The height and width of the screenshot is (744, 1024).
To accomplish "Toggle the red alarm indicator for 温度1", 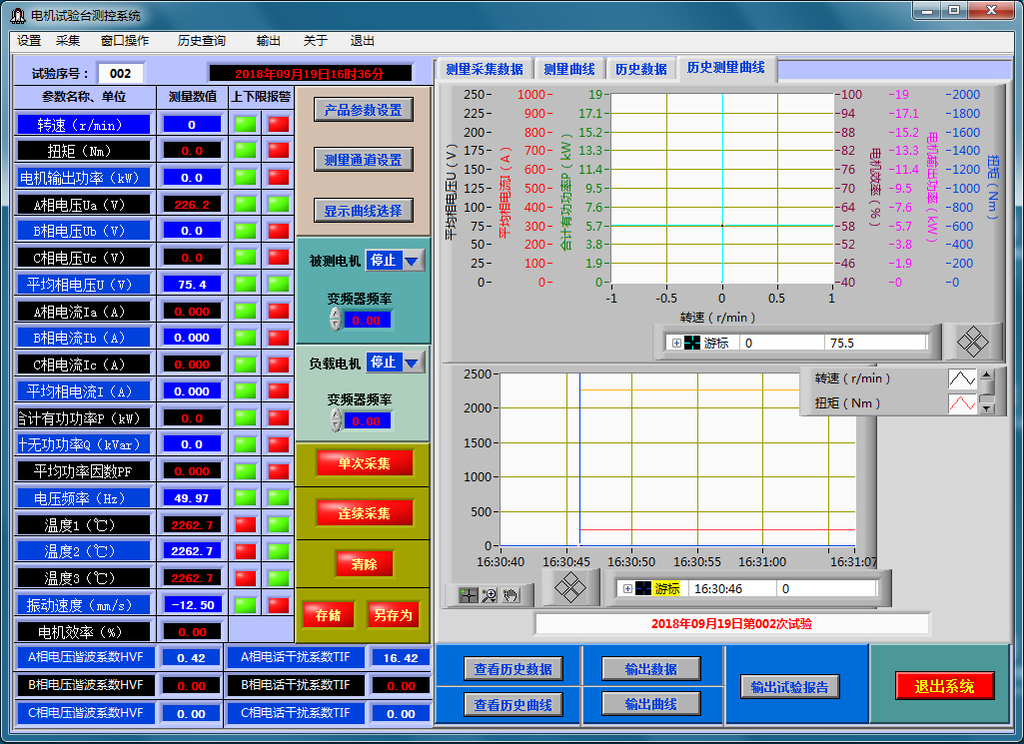I will (x=245, y=524).
